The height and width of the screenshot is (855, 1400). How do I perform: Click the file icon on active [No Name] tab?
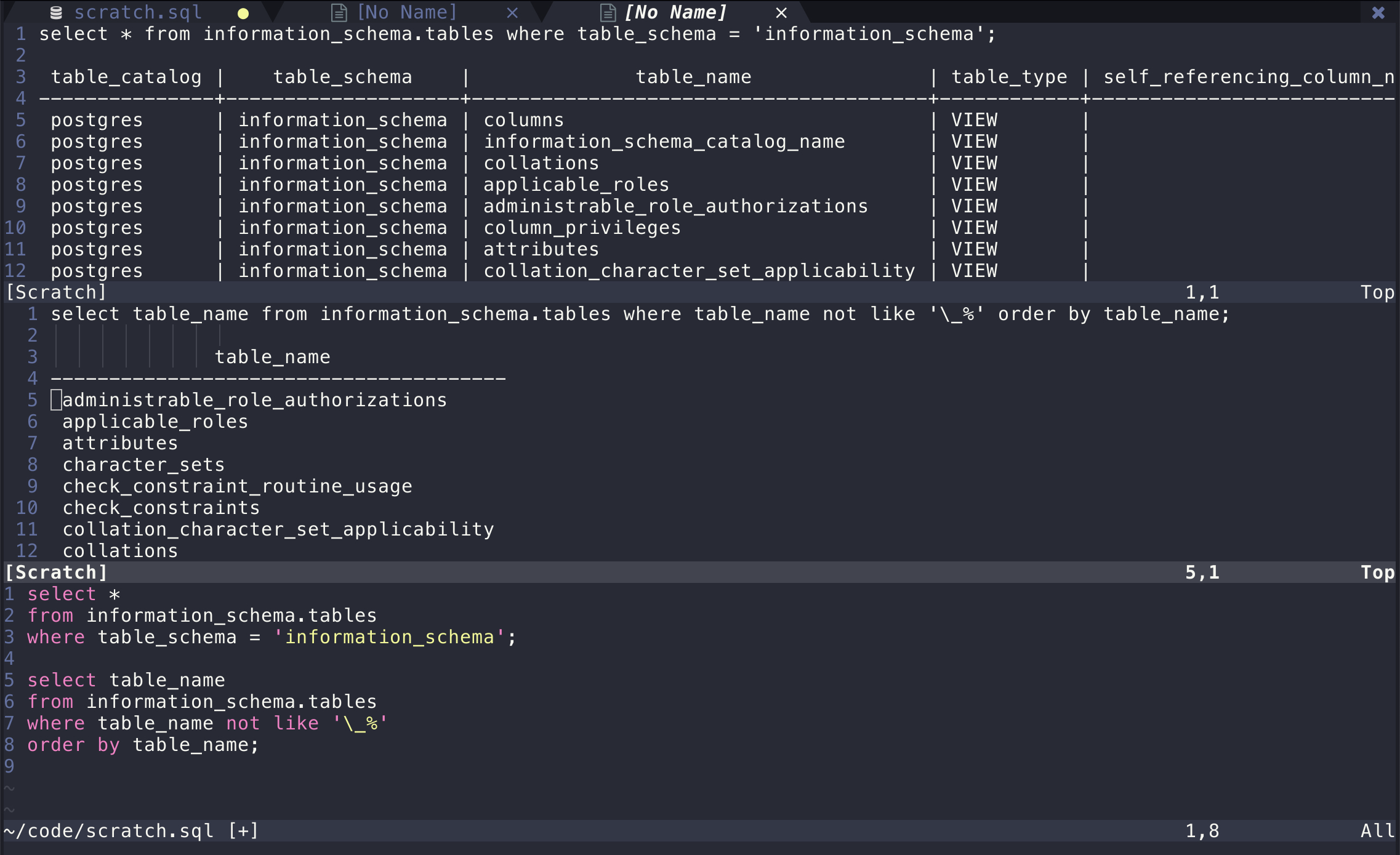pos(608,12)
